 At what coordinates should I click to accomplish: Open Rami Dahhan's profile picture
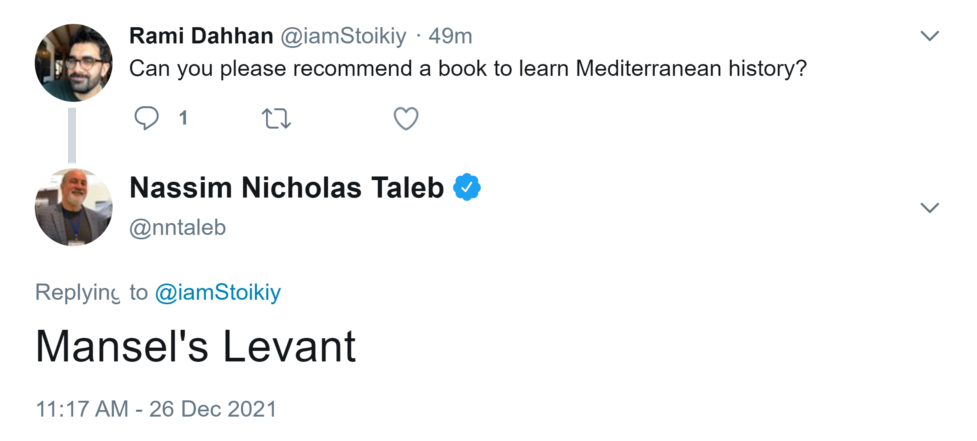(x=73, y=63)
